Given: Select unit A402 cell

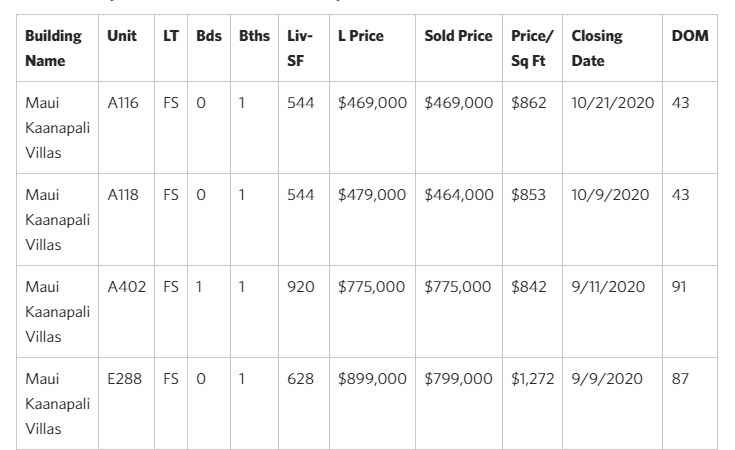Looking at the screenshot, I should pos(126,287).
